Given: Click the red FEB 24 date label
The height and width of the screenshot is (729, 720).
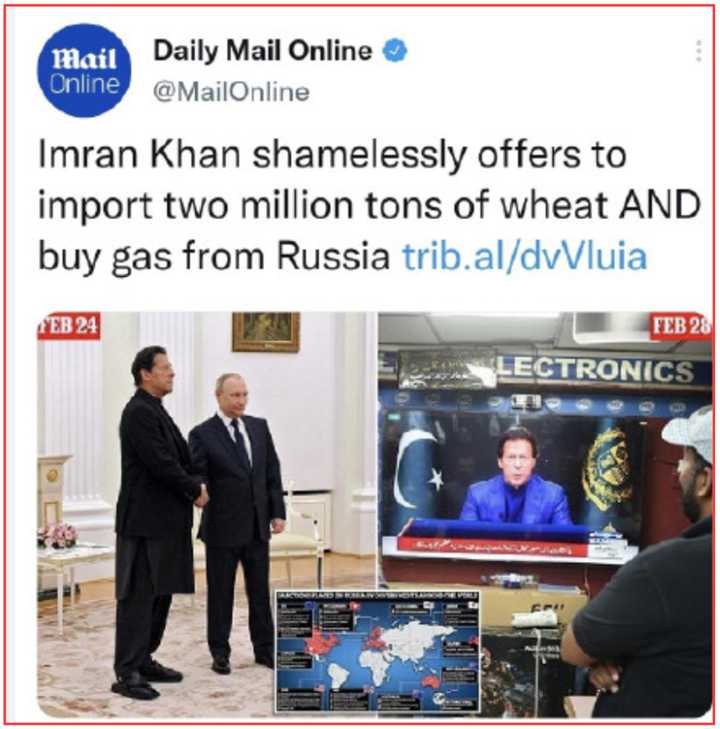Looking at the screenshot, I should 69,325.
